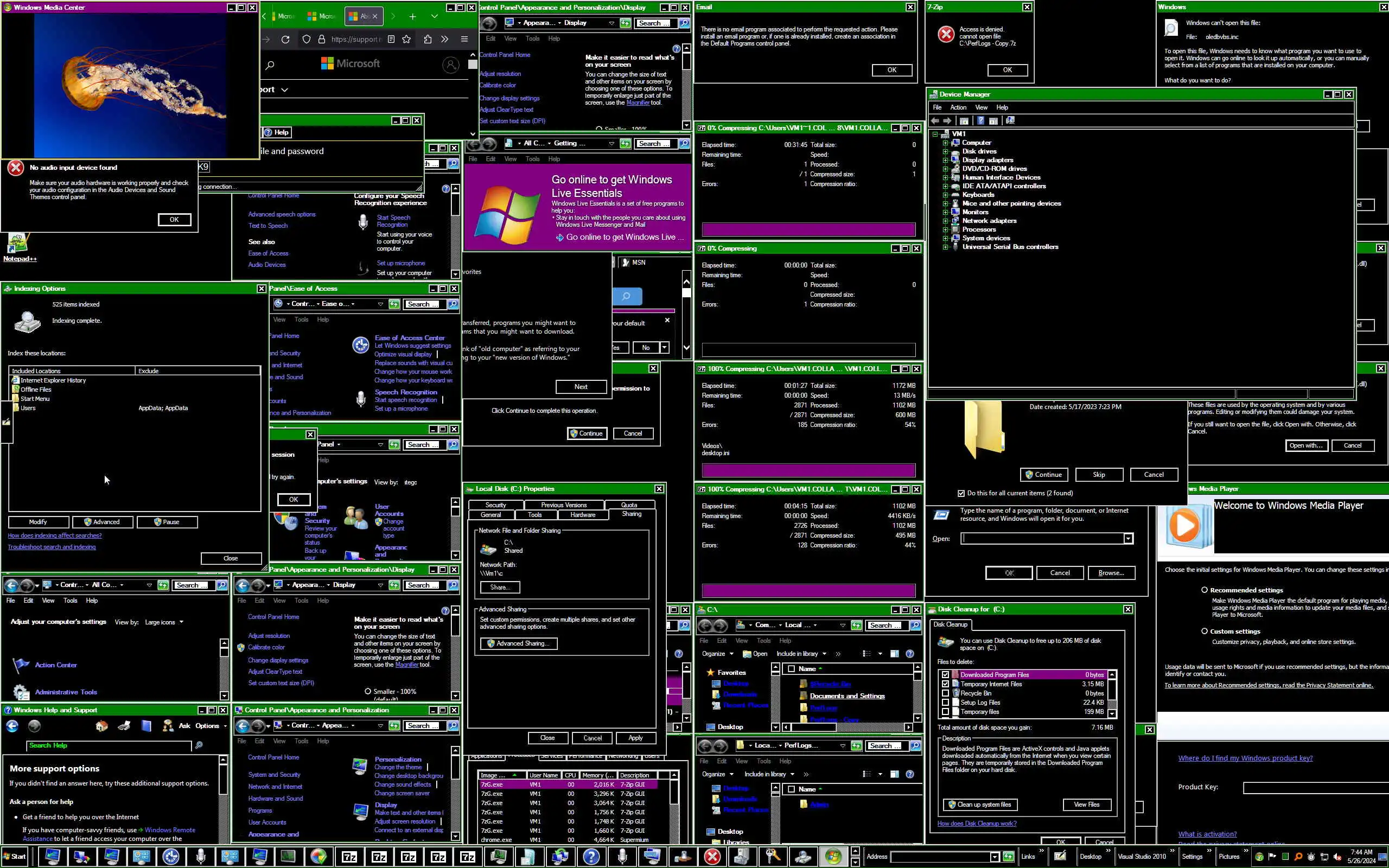Click the Chrome icon in the taskbar
This screenshot has height=868, width=1389.
tap(318, 857)
